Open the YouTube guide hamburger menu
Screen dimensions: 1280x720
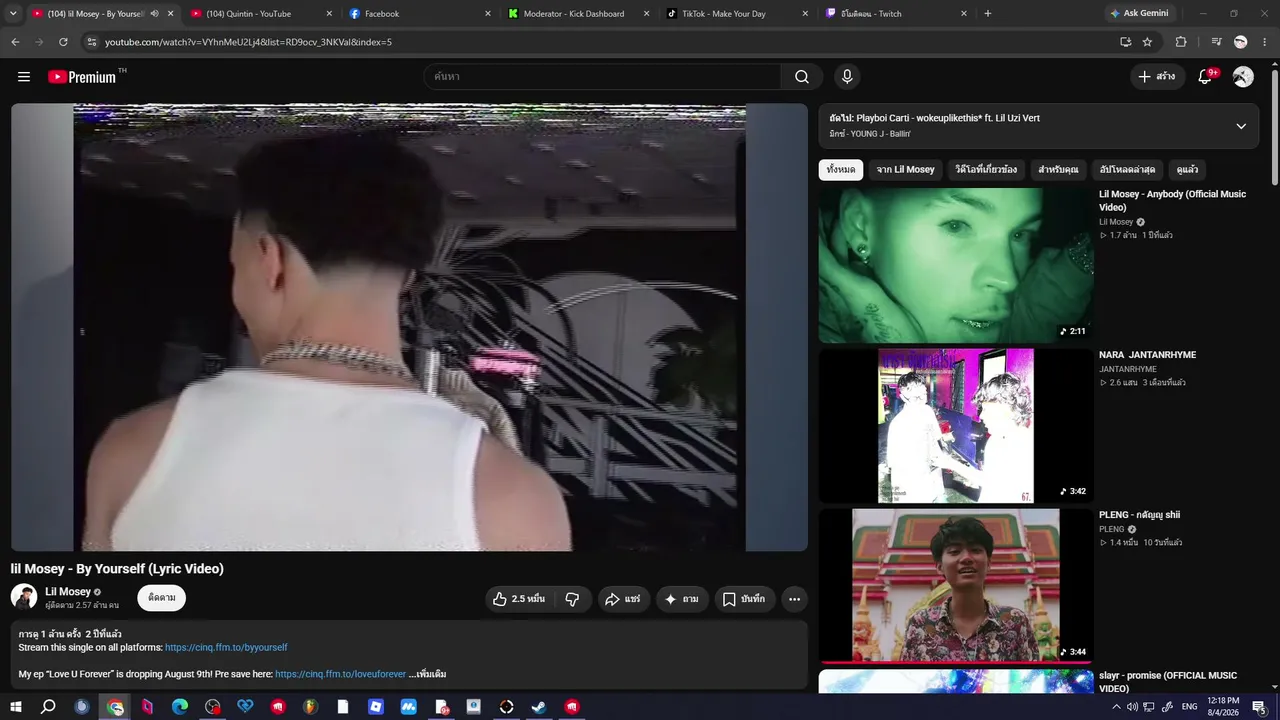(24, 77)
